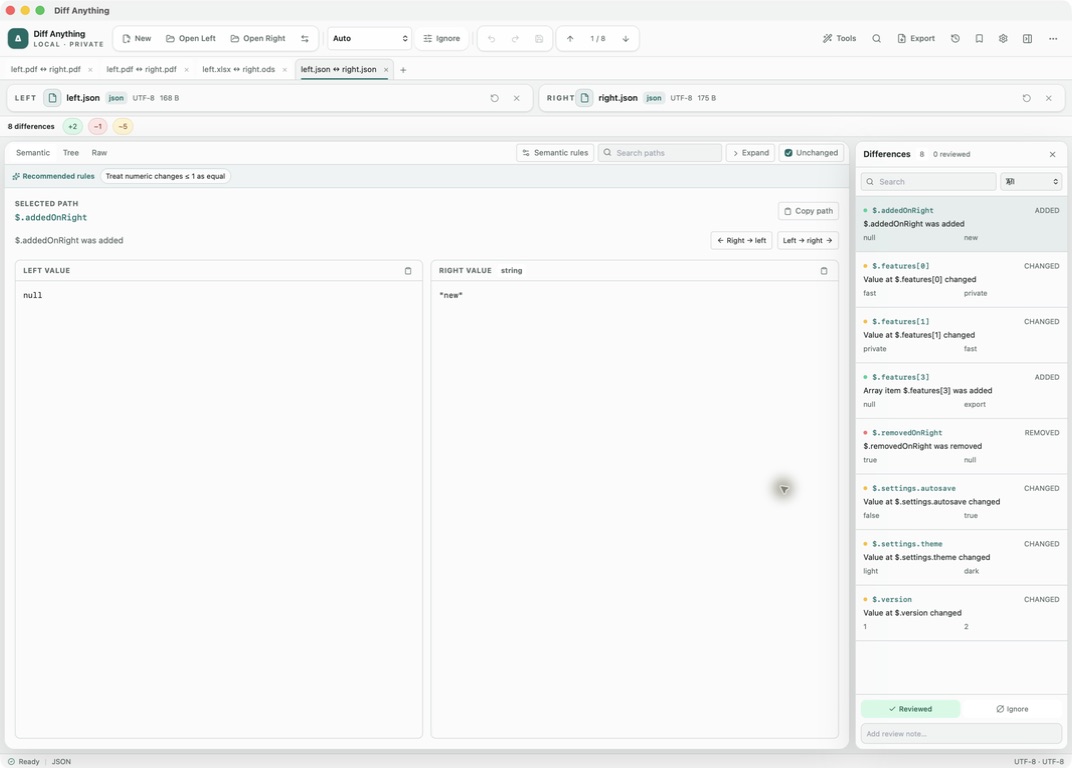
Task: Go to previous difference with the up arrow
Action: (570, 38)
